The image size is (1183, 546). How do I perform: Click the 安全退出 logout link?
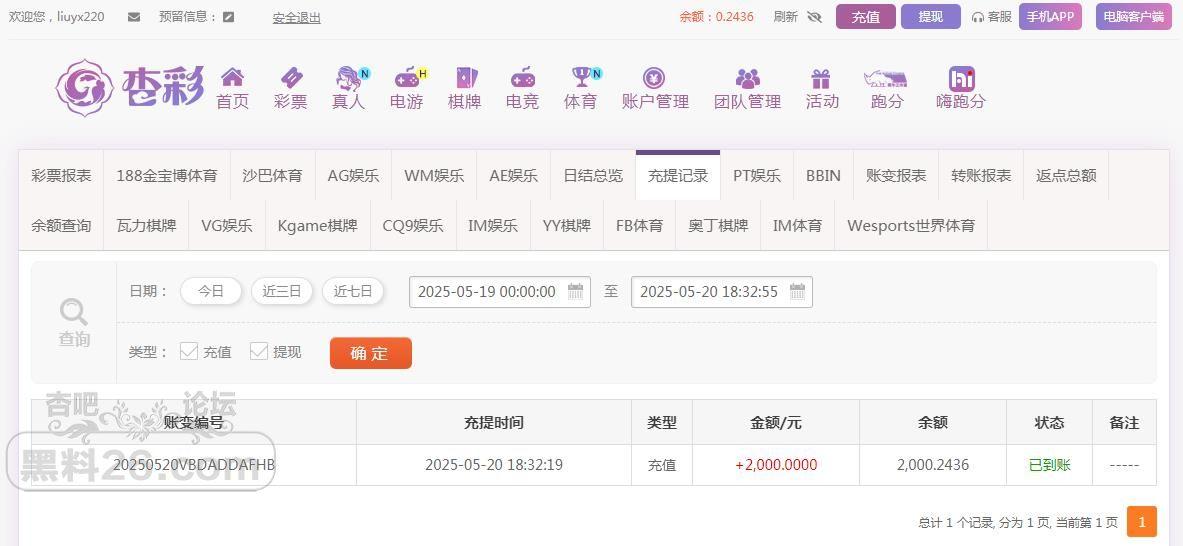297,17
